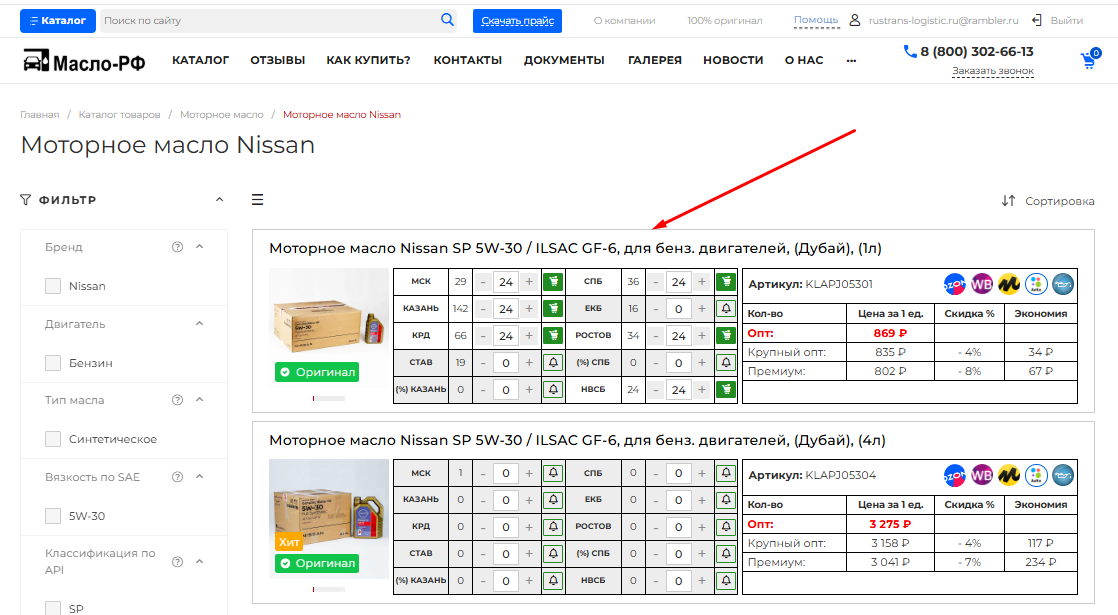Click the РОСТОВ notify bell for the 4л oil

pyautogui.click(x=726, y=527)
